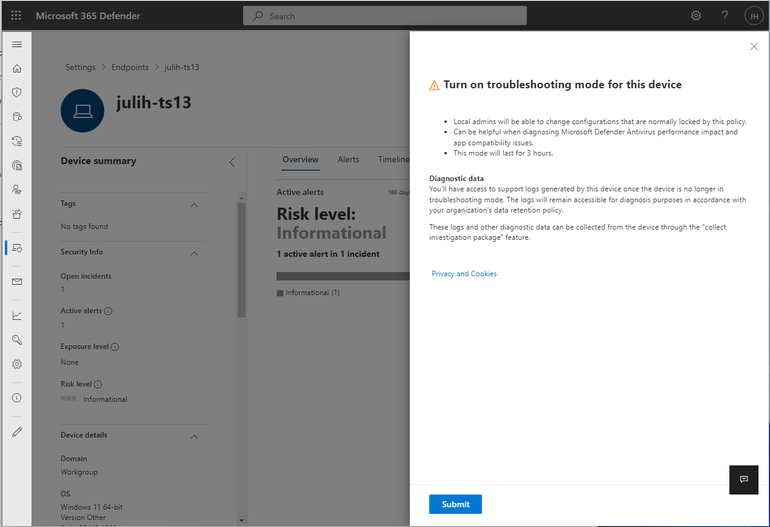Screen dimensions: 770x527
Task: Click the warning triangle beside the title
Action: pos(434,85)
